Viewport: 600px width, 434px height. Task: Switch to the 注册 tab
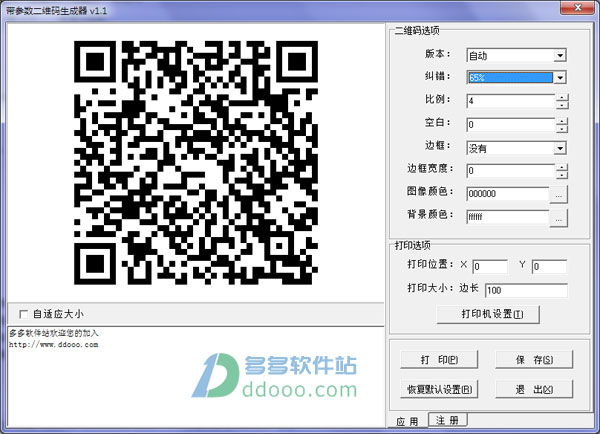(447, 420)
